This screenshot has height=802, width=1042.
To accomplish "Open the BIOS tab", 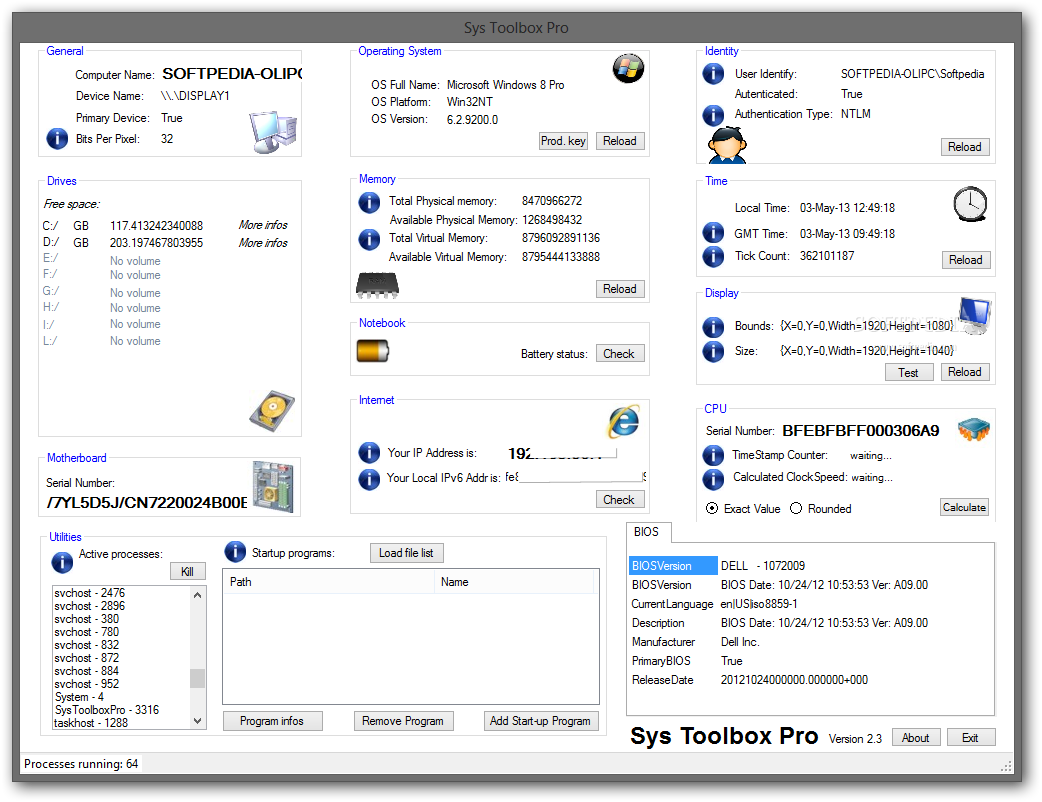I will point(647,532).
